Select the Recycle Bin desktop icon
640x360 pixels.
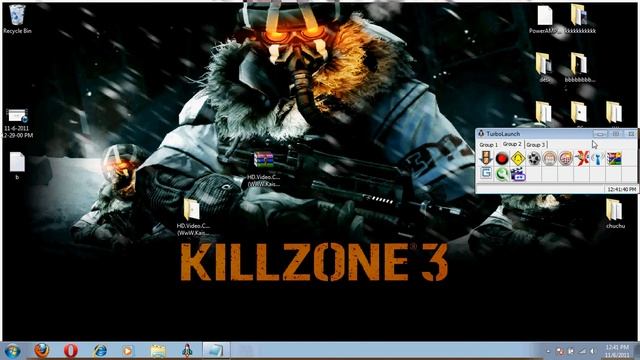[17, 19]
